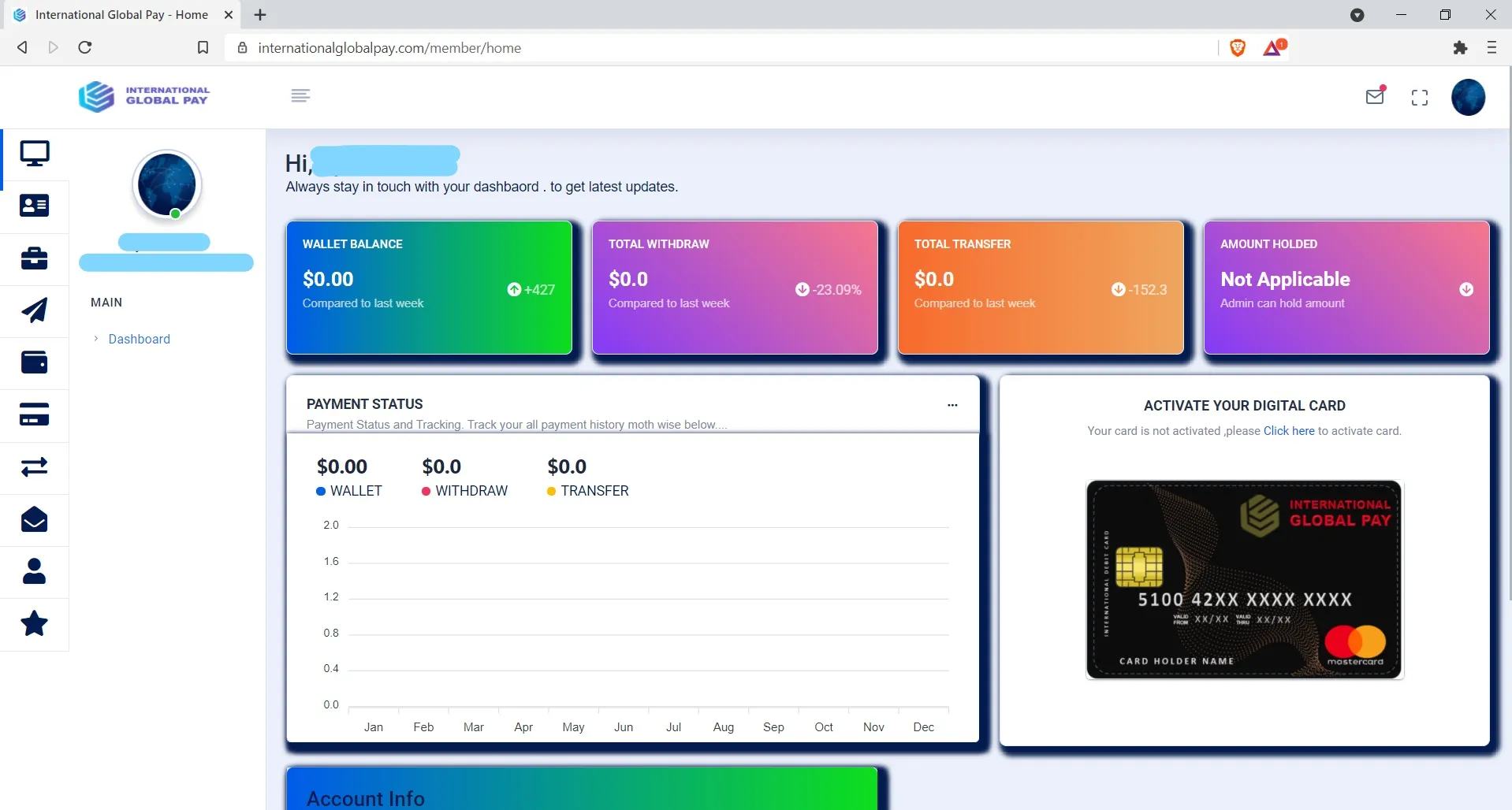
Task: Click the user profile sidebar icon
Action: click(x=35, y=571)
